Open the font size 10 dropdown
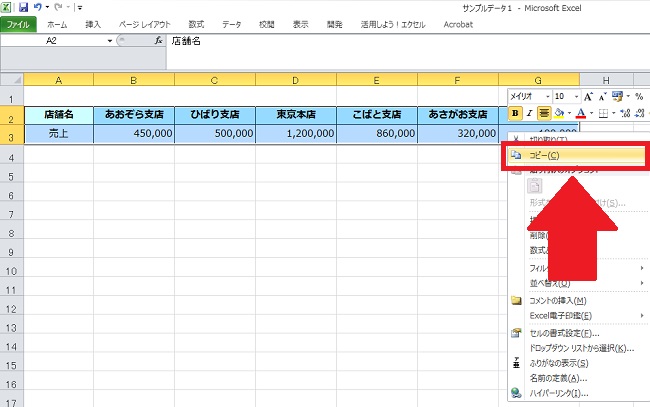The height and width of the screenshot is (407, 650). [574, 97]
